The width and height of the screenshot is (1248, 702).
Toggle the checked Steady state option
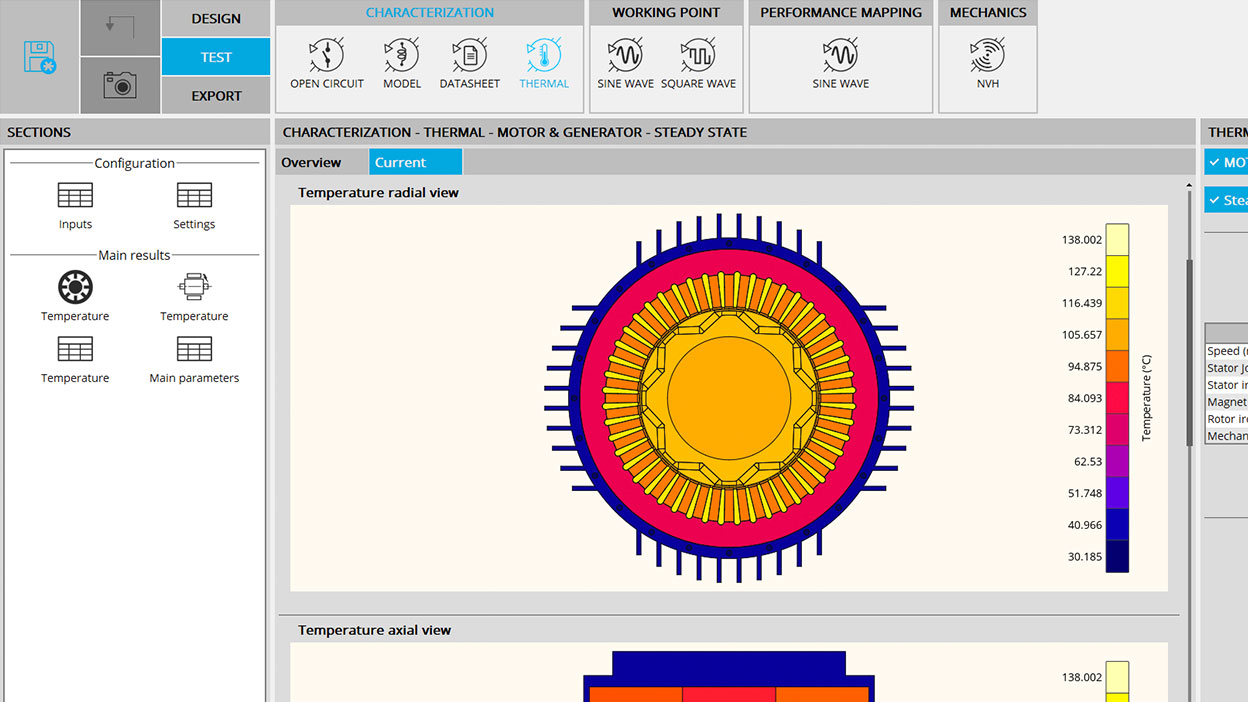(x=1226, y=200)
